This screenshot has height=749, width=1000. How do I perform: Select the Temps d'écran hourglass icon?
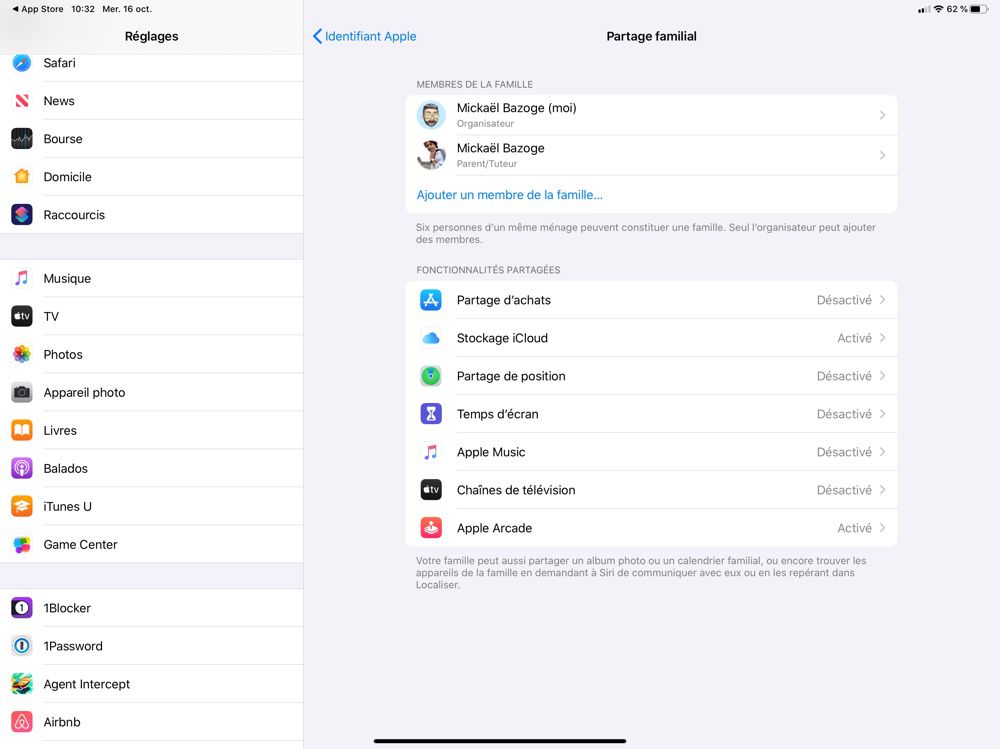click(431, 414)
